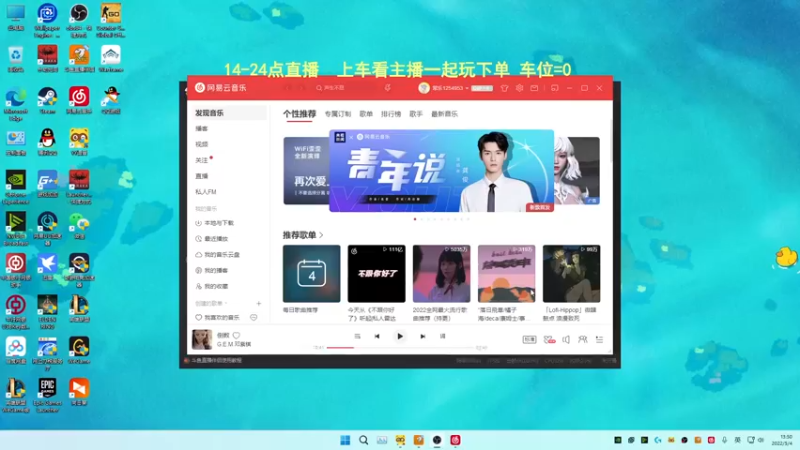
Task: Skip to the next track
Action: (423, 336)
